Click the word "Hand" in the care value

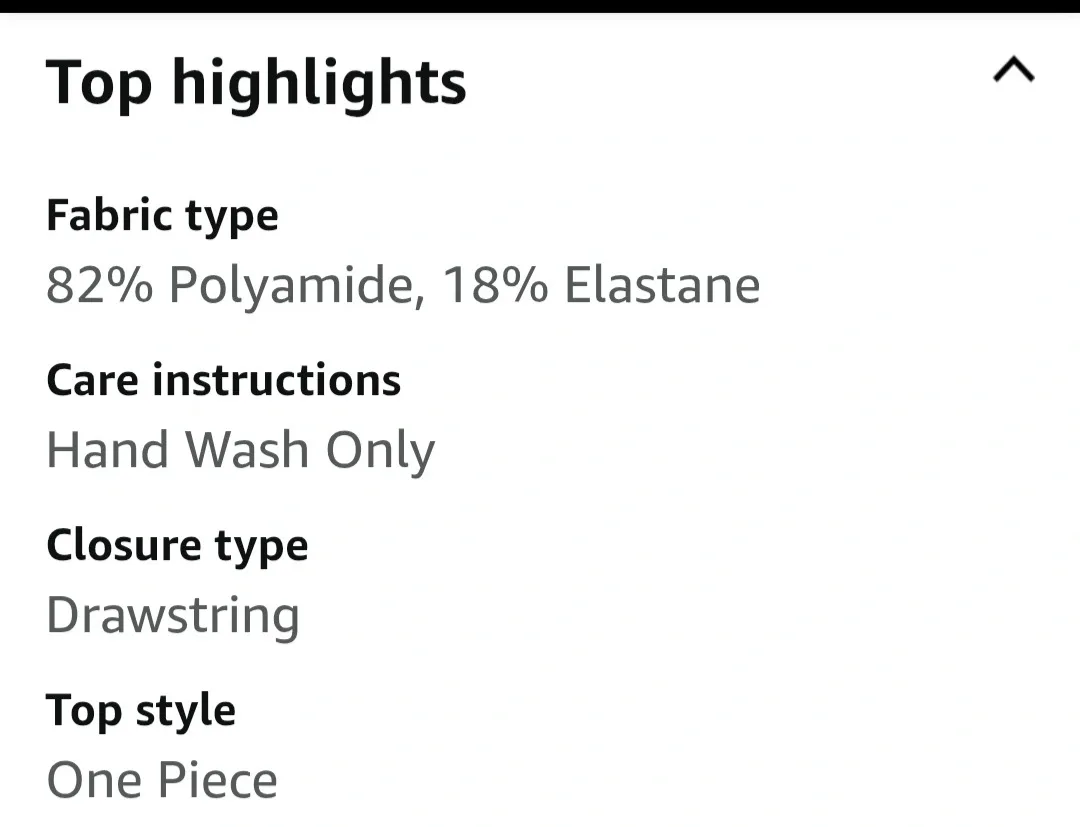[x=108, y=450]
